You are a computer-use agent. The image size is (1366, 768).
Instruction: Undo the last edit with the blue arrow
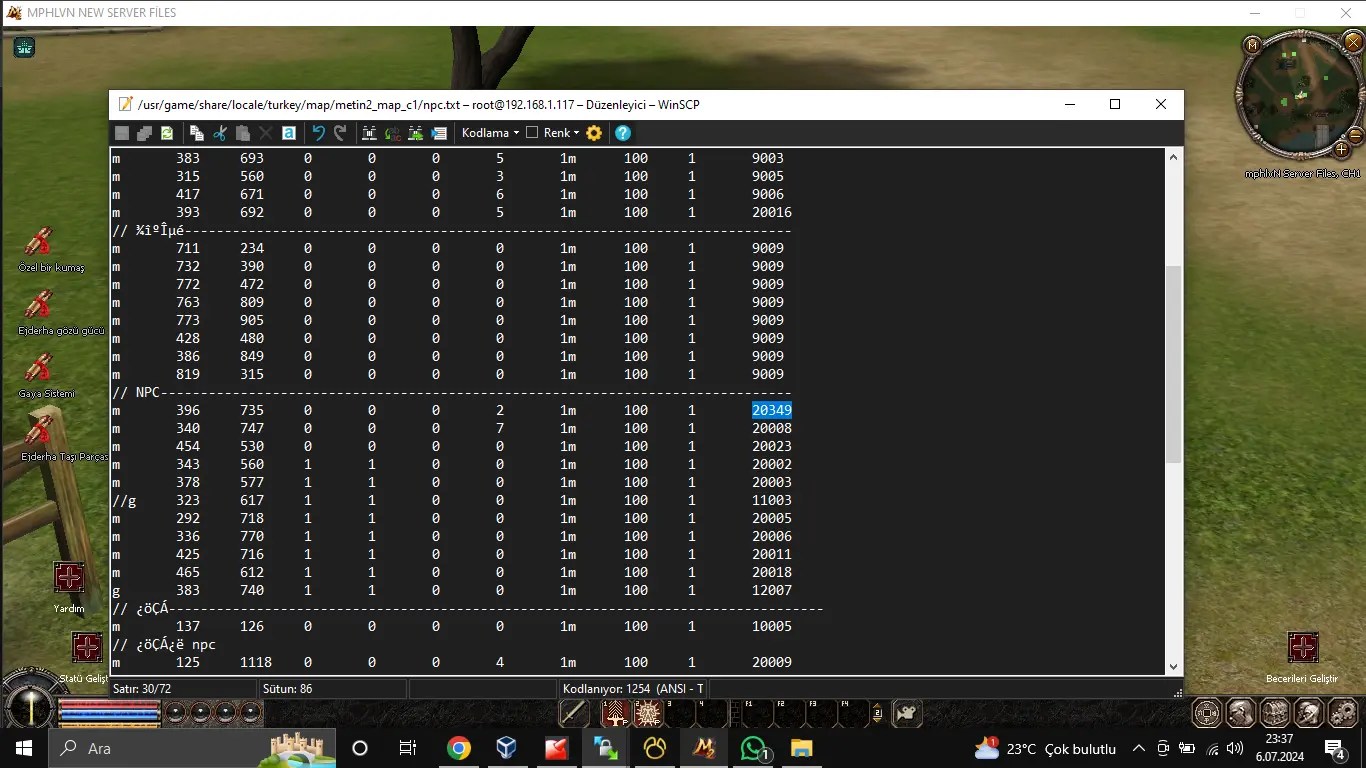click(318, 133)
